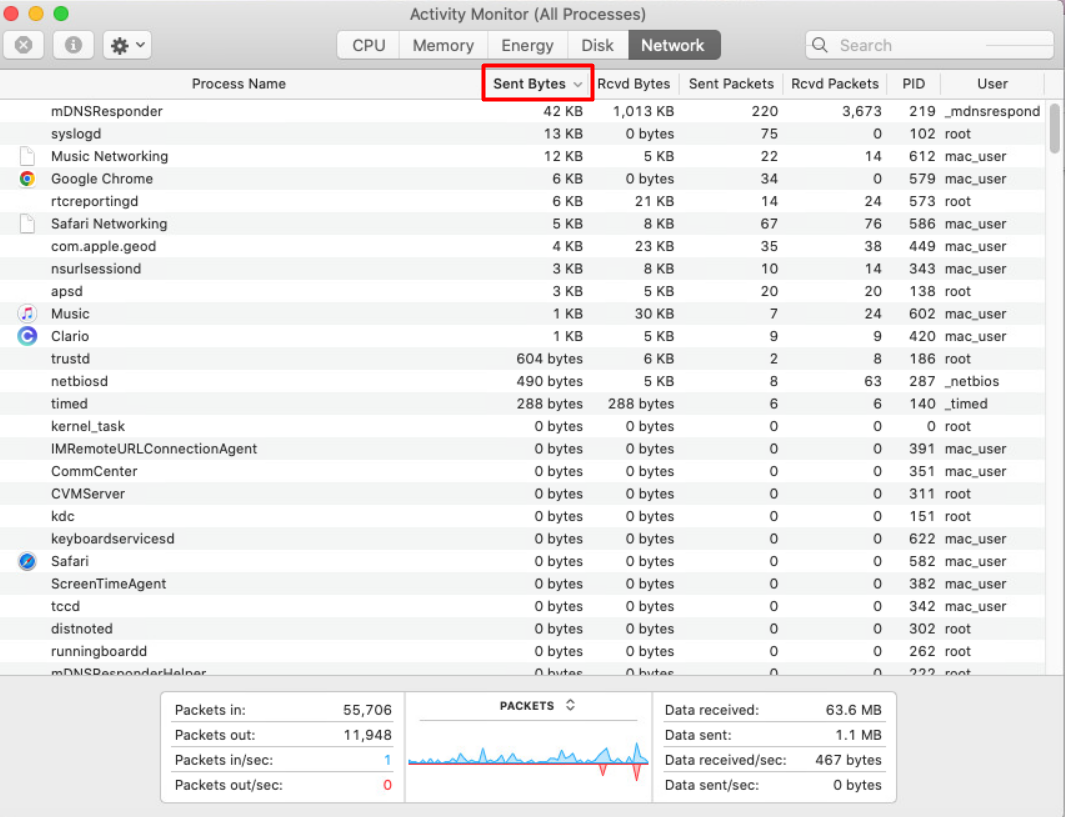Click the Data received value 63.6 MB
The image size is (1065, 817).
click(x=854, y=710)
